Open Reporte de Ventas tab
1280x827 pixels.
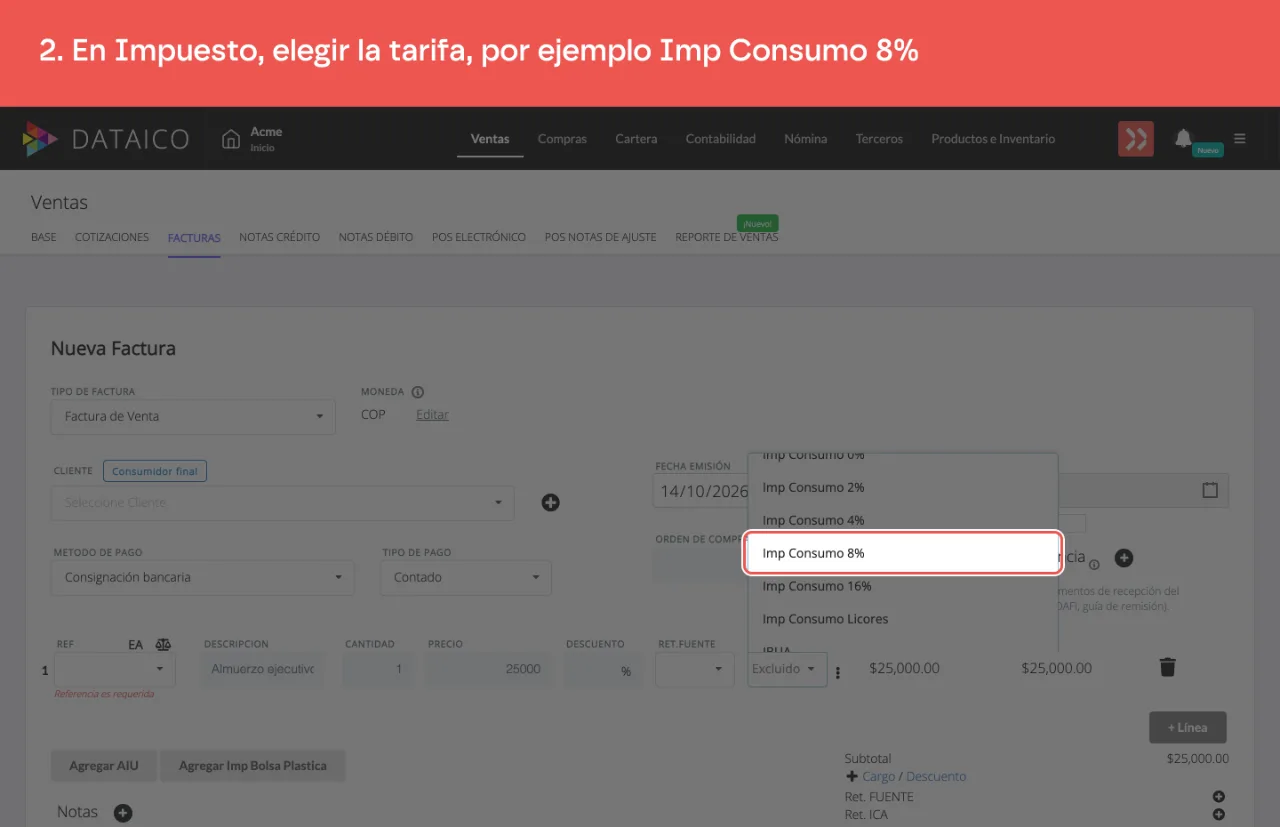click(x=726, y=237)
